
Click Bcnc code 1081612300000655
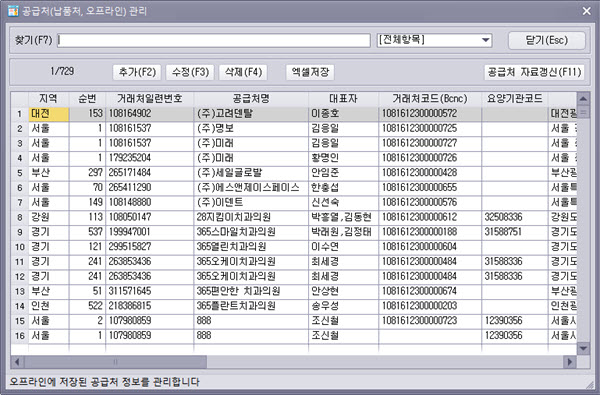tap(430, 188)
